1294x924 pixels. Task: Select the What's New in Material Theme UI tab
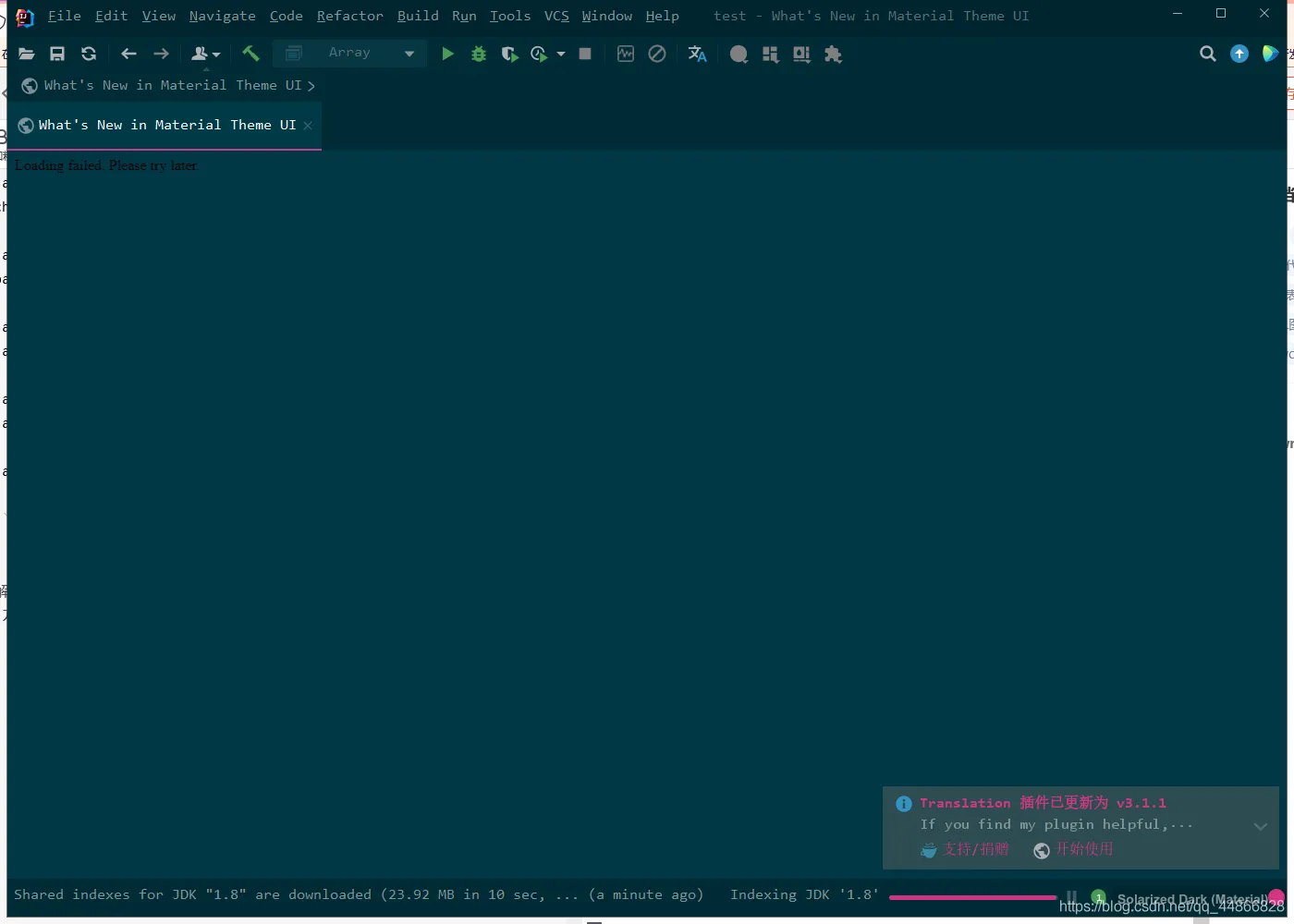click(x=164, y=125)
